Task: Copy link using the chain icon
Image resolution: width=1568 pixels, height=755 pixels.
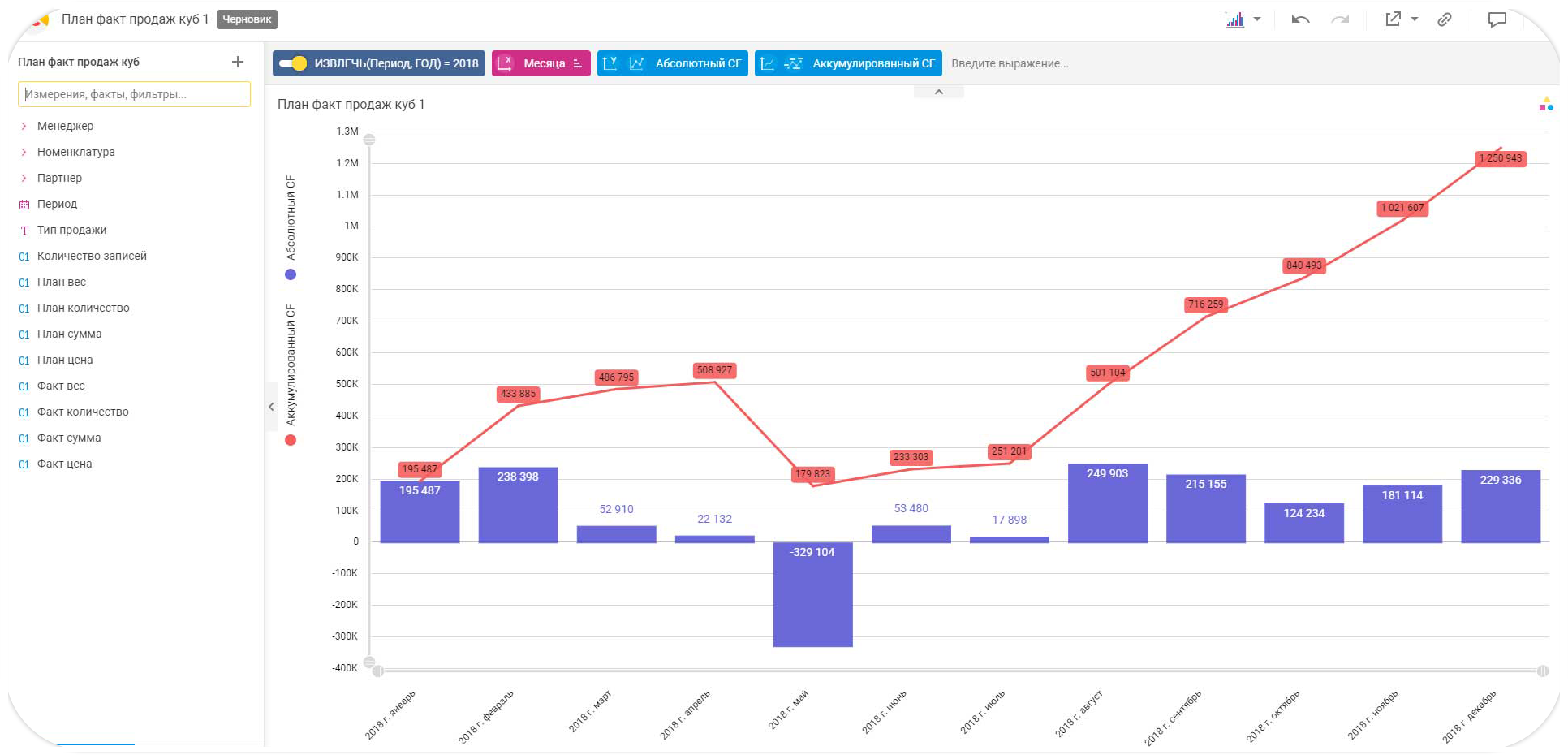Action: [x=1445, y=19]
